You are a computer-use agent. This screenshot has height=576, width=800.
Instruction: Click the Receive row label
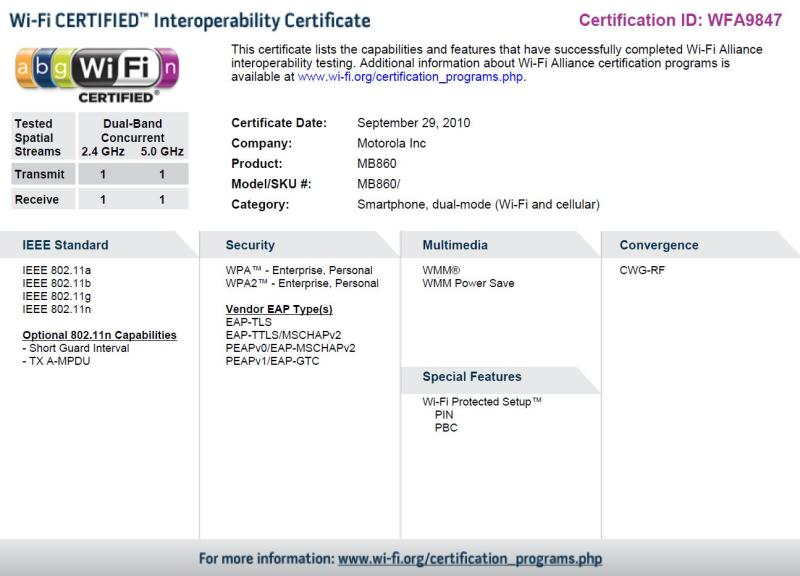click(37, 200)
